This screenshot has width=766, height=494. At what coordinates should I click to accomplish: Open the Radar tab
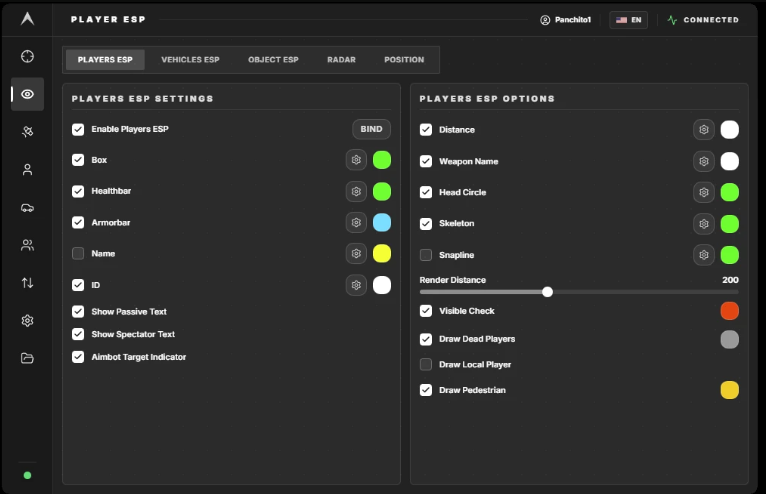341,60
